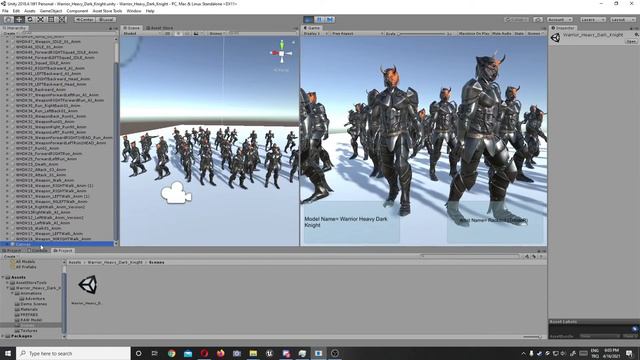
Task: Click Assets in the Project breadcrumb
Action: 75,262
